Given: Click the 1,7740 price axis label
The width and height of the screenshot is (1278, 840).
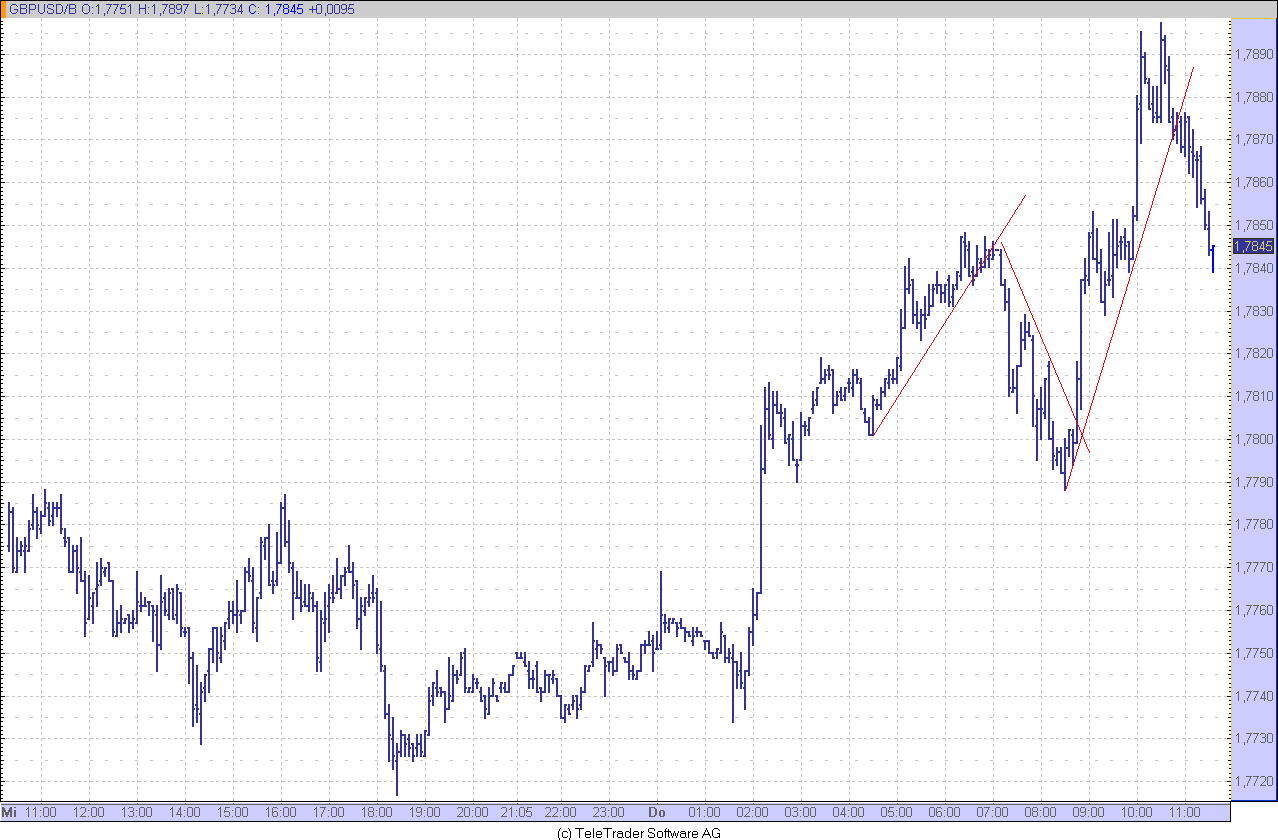Looking at the screenshot, I should pos(1254,696).
